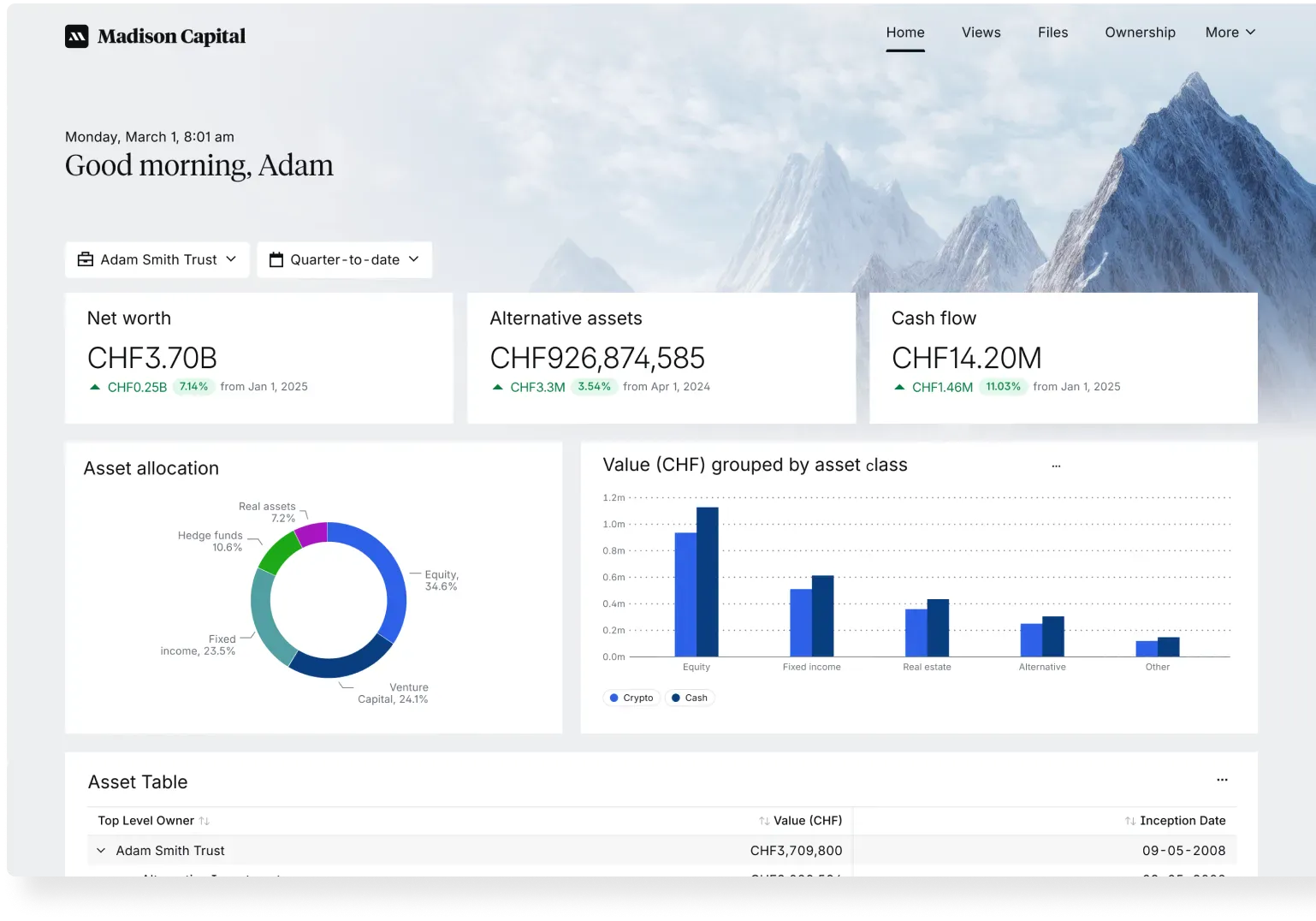Click the green up arrow beside CHF3.3M
Image resolution: width=1316 pixels, height=921 pixels.
click(497, 387)
